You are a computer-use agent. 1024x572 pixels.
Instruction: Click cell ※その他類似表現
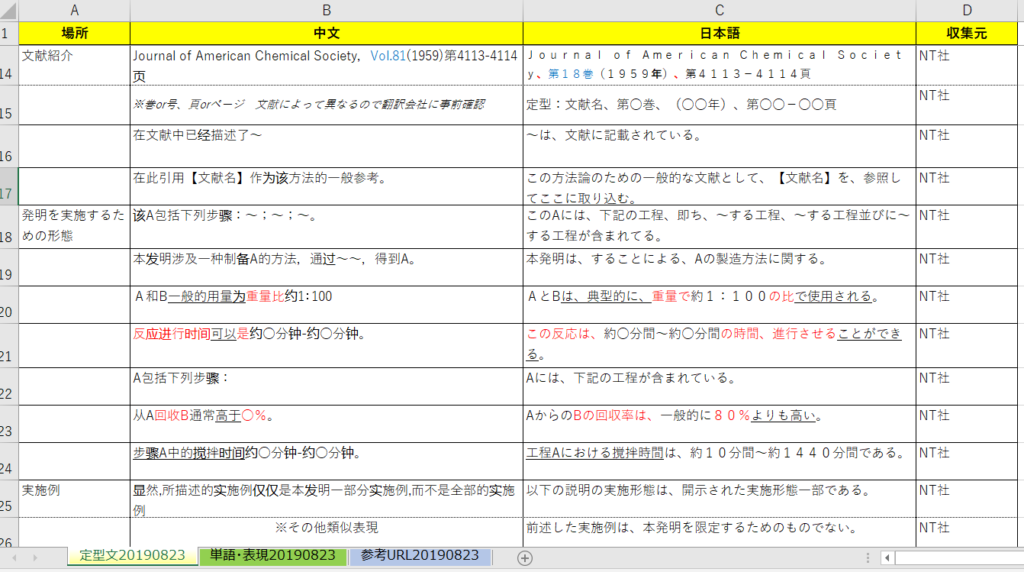327,532
